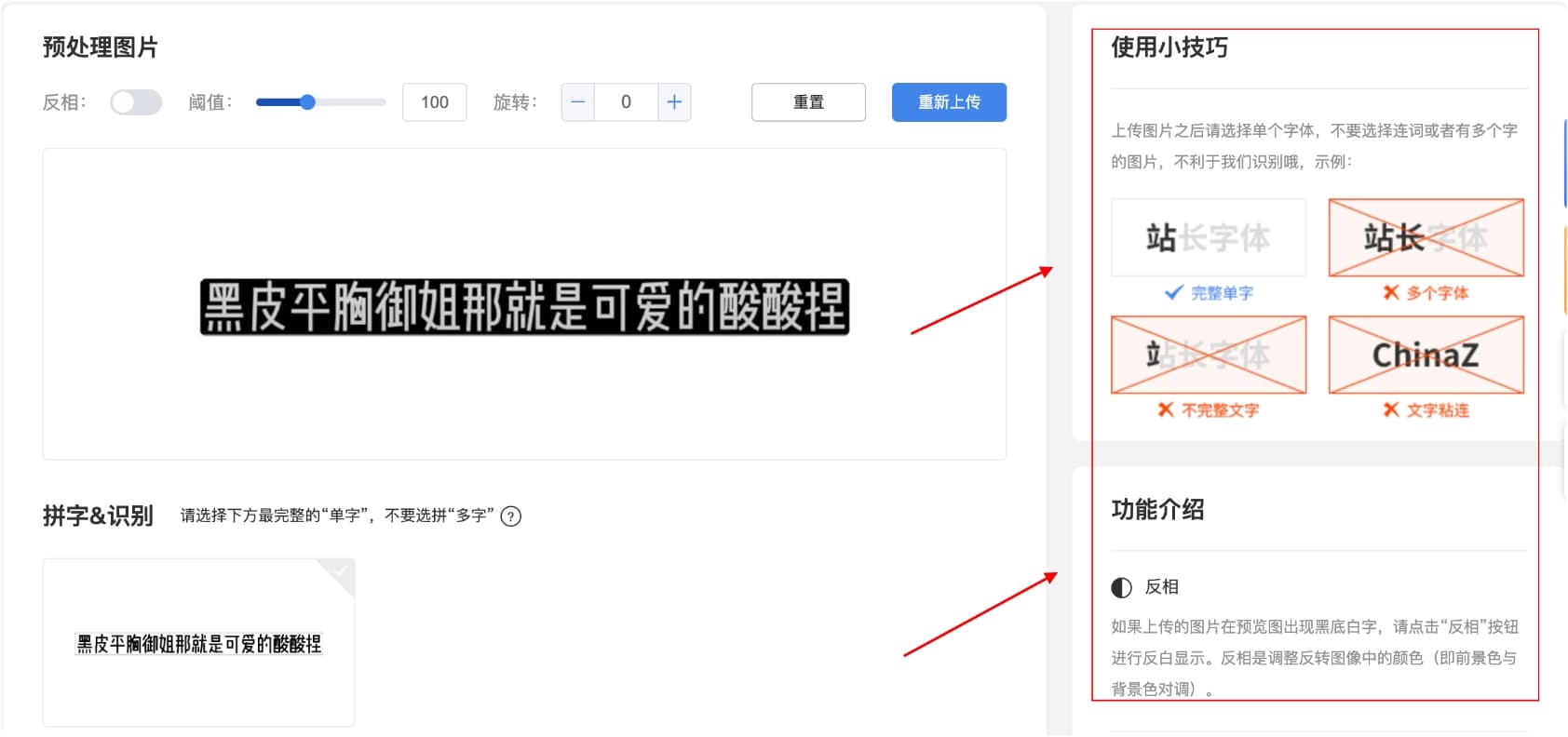
Task: Click the red X icon by 文字粘连
Action: [x=1391, y=409]
